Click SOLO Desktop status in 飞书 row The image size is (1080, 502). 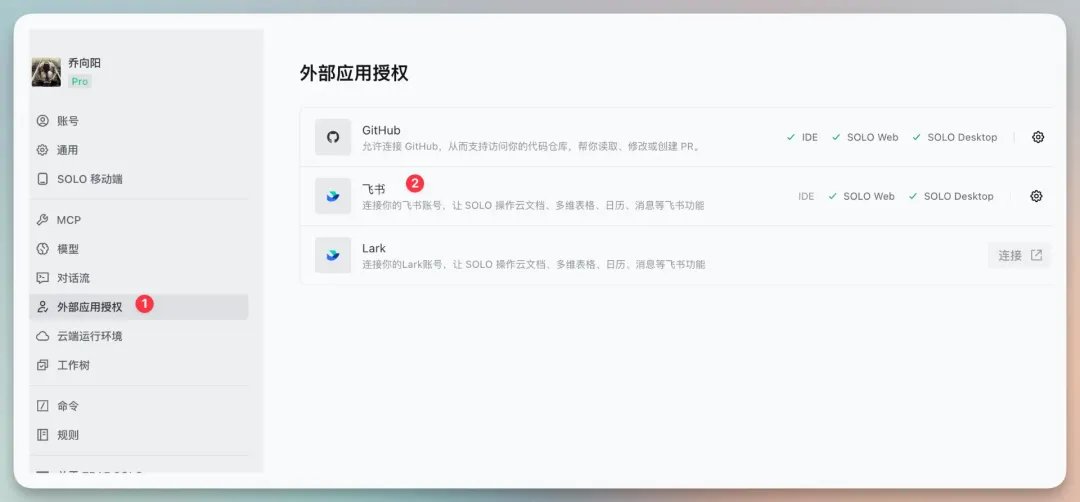coord(951,196)
